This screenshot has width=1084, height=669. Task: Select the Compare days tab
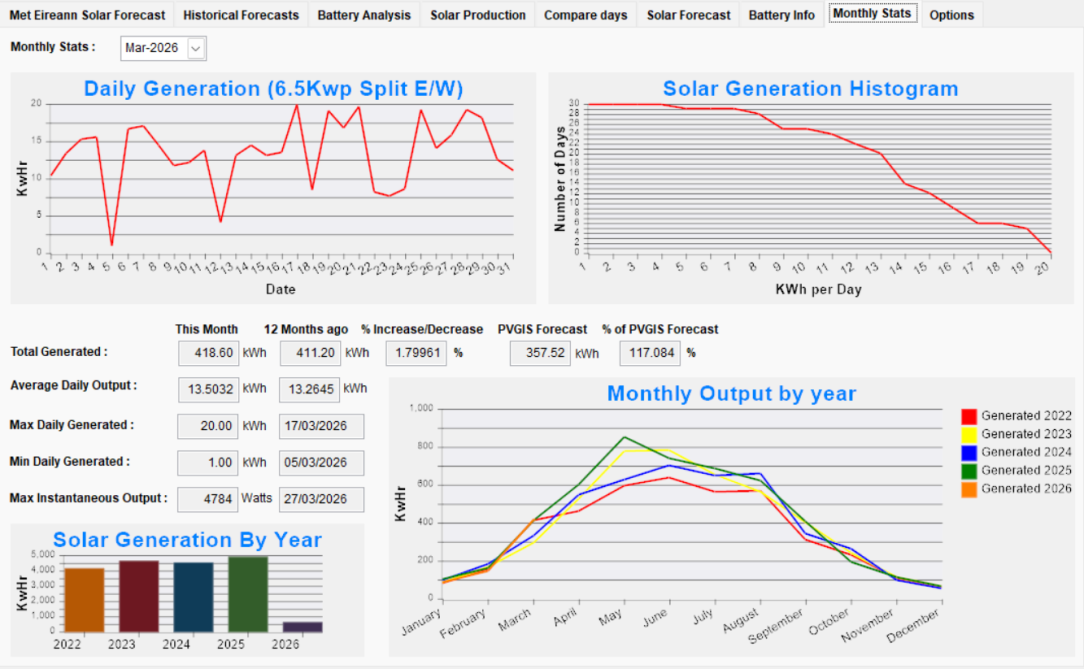pyautogui.click(x=585, y=15)
